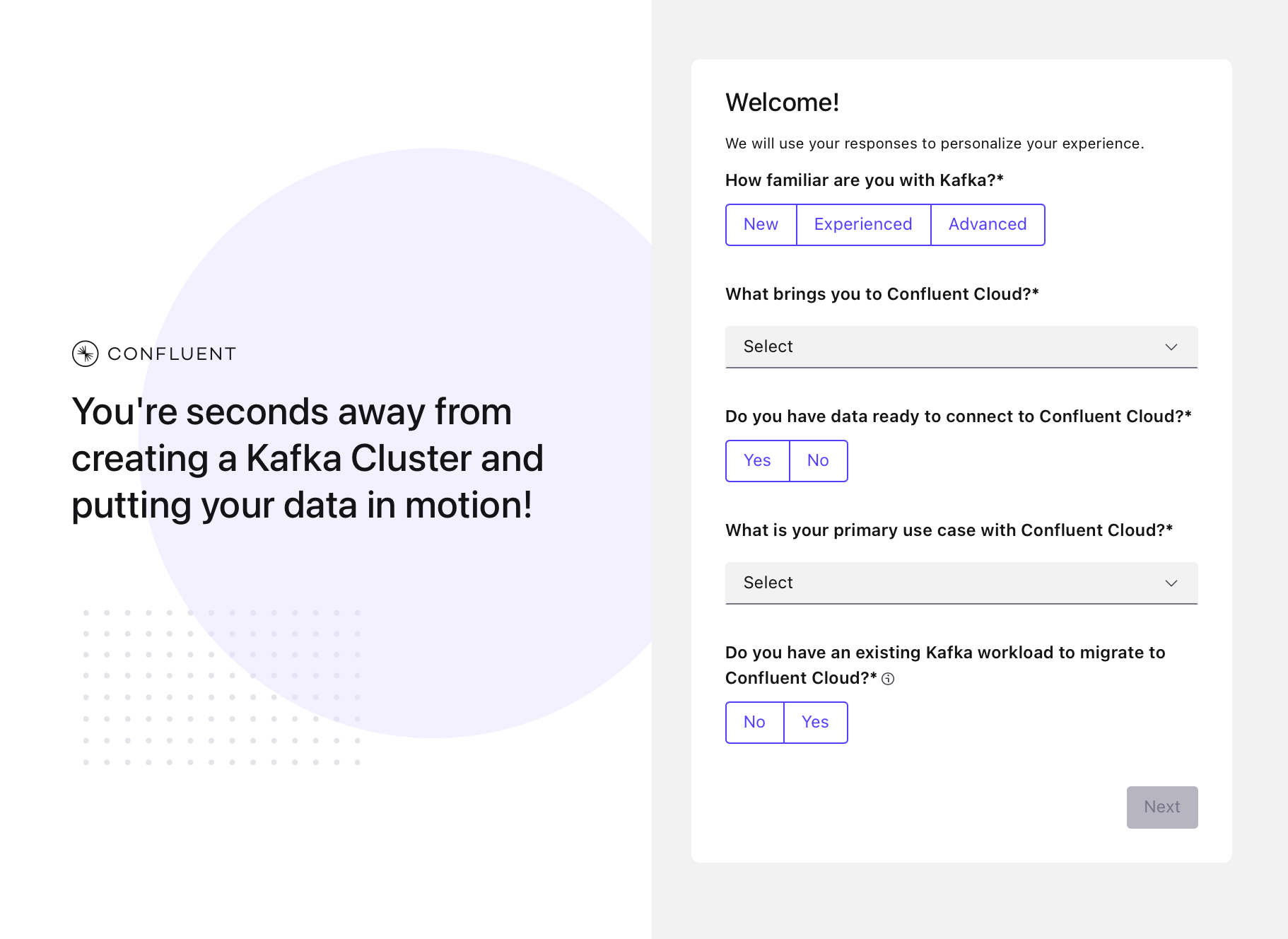Click the 'personalize your experience' description text
Screen dimensions: 1288x939
point(935,144)
